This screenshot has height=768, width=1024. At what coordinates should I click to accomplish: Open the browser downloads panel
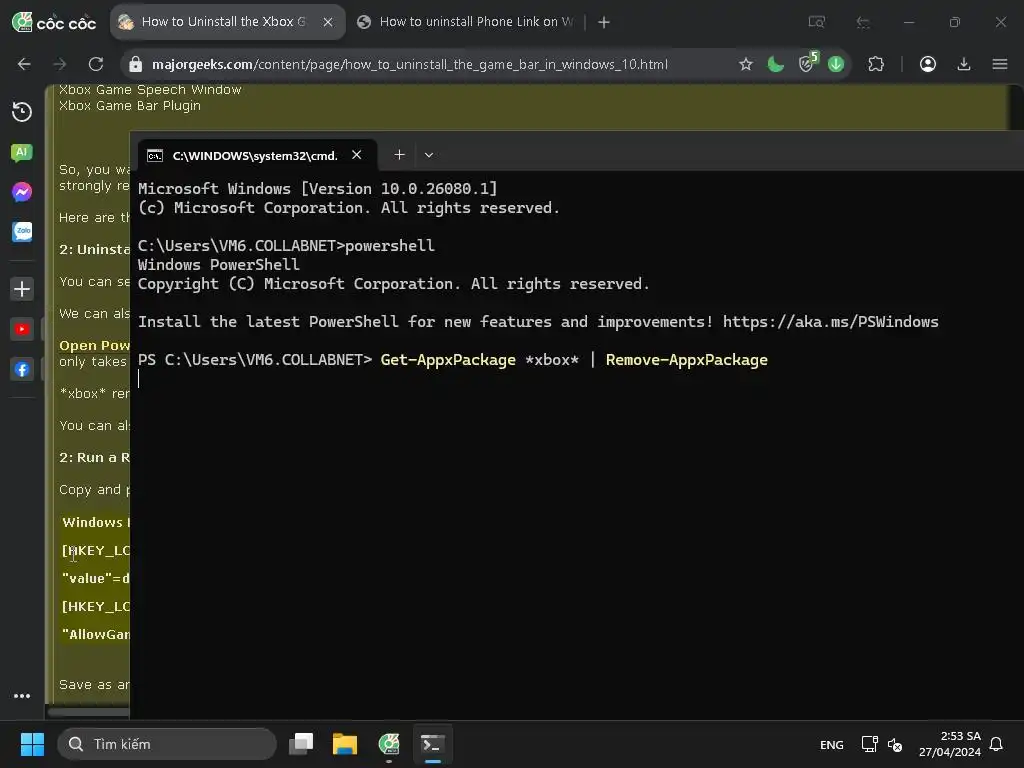tap(964, 64)
